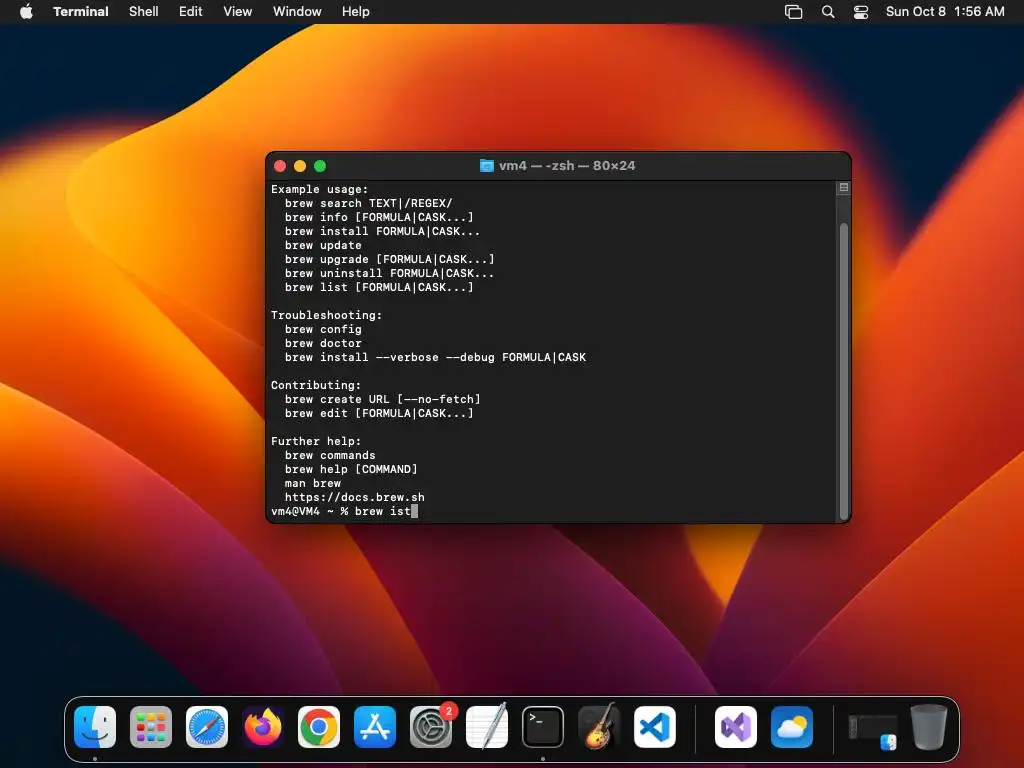Zoom Terminal with the green button
The image size is (1024, 768).
tap(320, 166)
